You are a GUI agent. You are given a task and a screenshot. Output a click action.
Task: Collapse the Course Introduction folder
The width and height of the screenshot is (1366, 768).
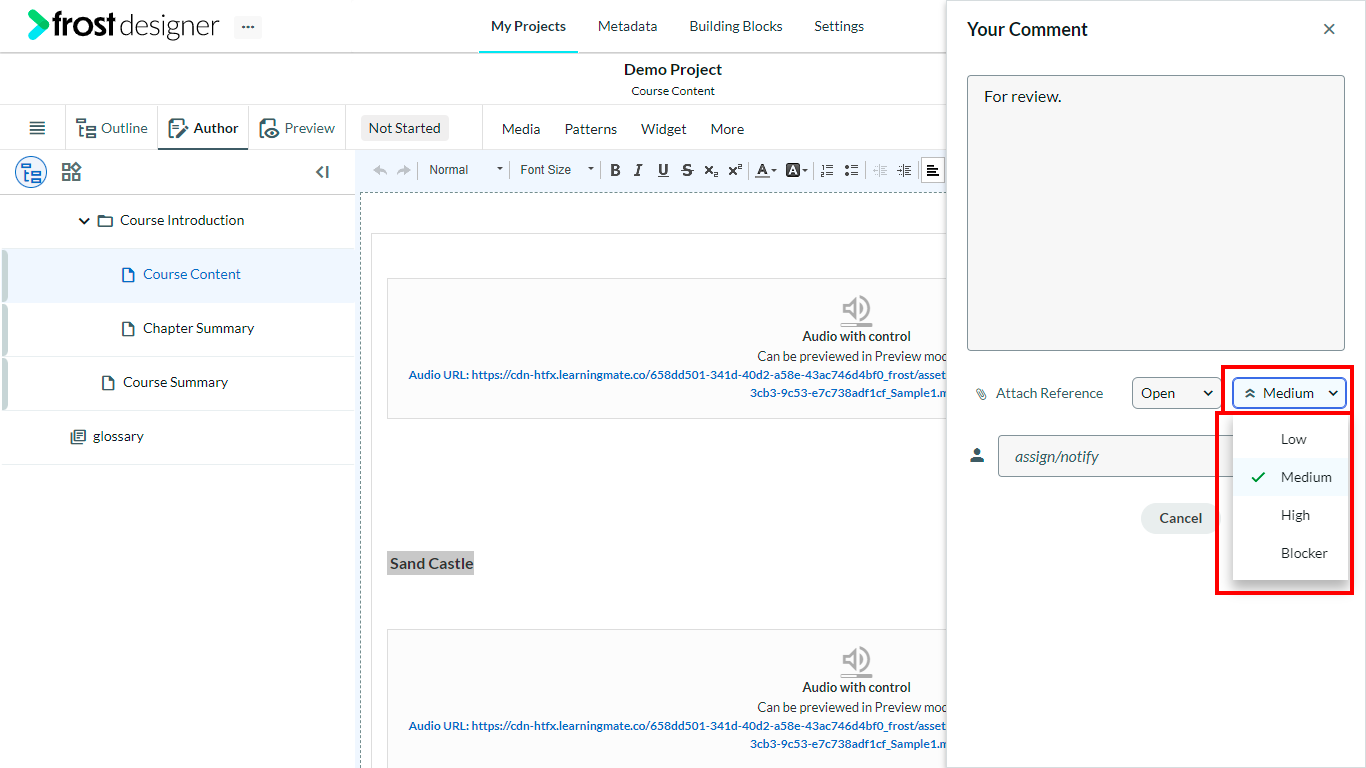click(84, 221)
